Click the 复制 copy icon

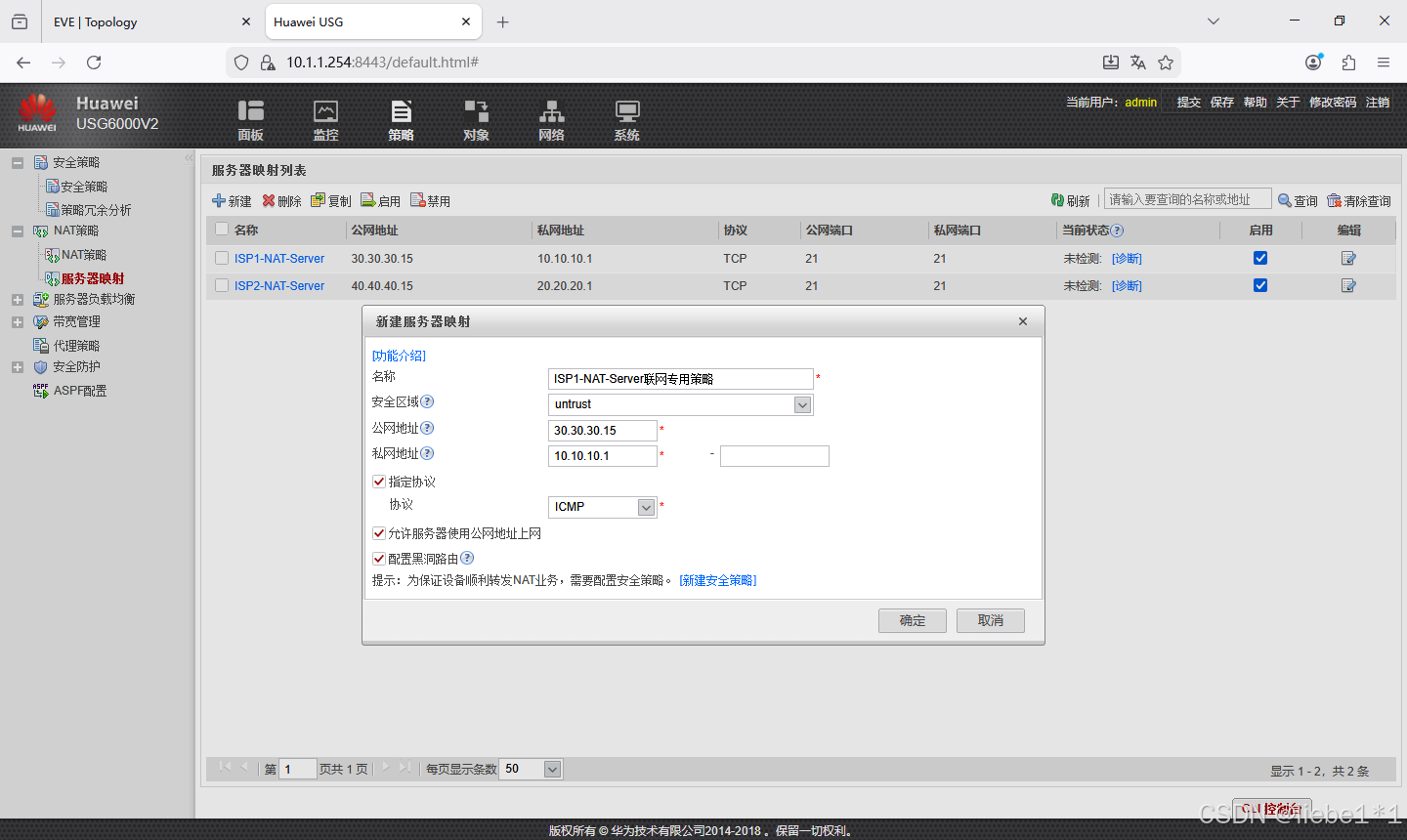pos(330,200)
